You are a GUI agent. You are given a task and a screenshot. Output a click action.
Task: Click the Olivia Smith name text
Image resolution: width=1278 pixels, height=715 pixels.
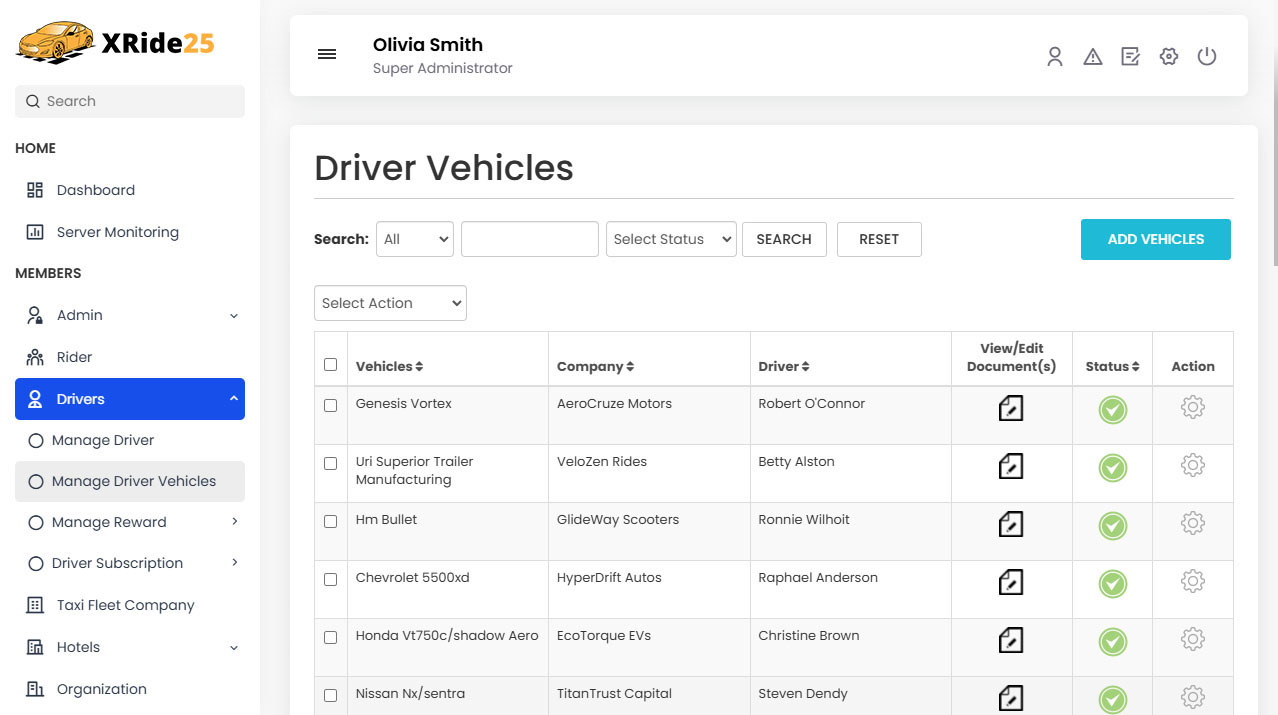click(428, 44)
